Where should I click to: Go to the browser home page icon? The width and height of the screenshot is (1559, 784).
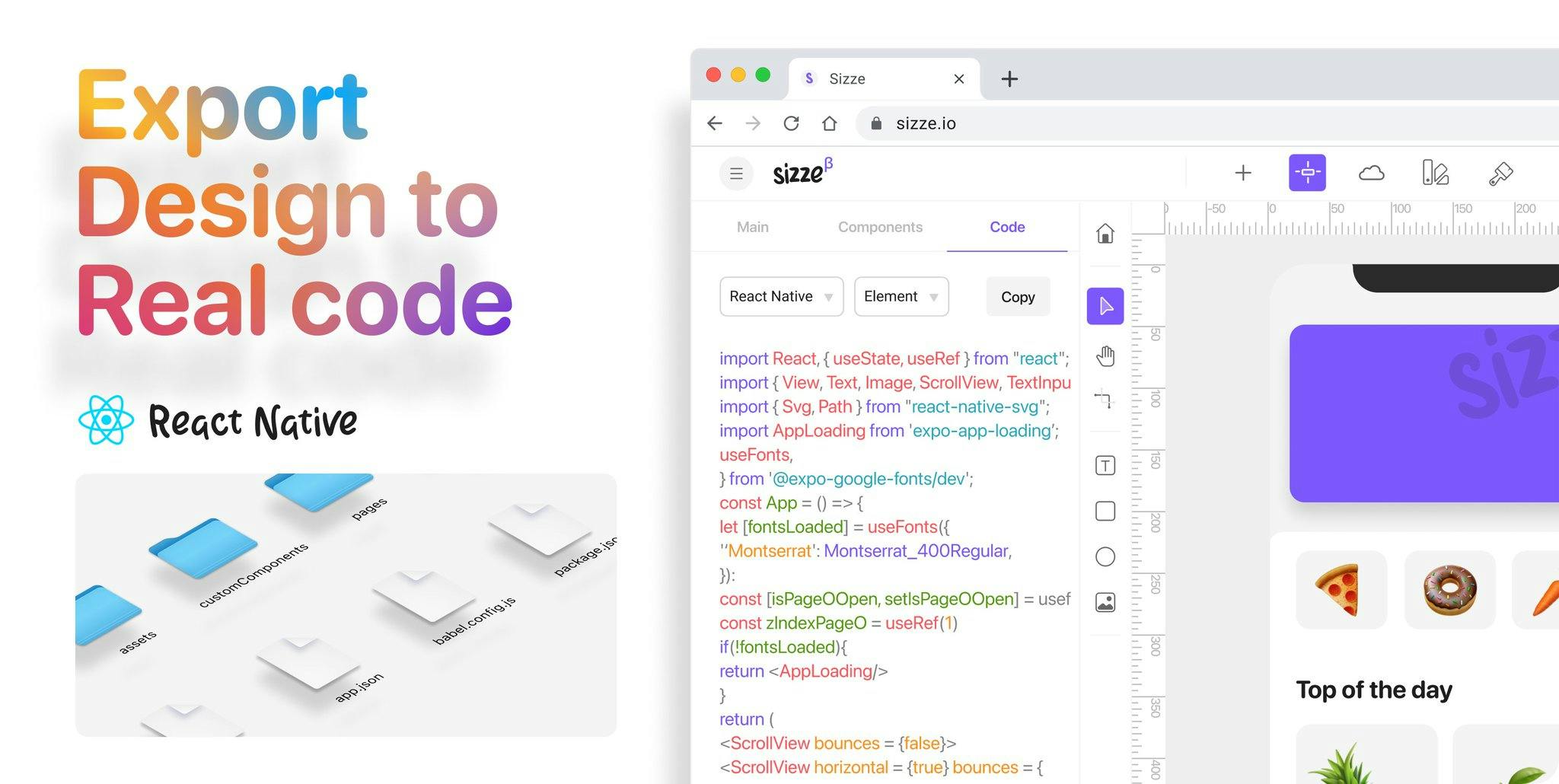coord(829,123)
